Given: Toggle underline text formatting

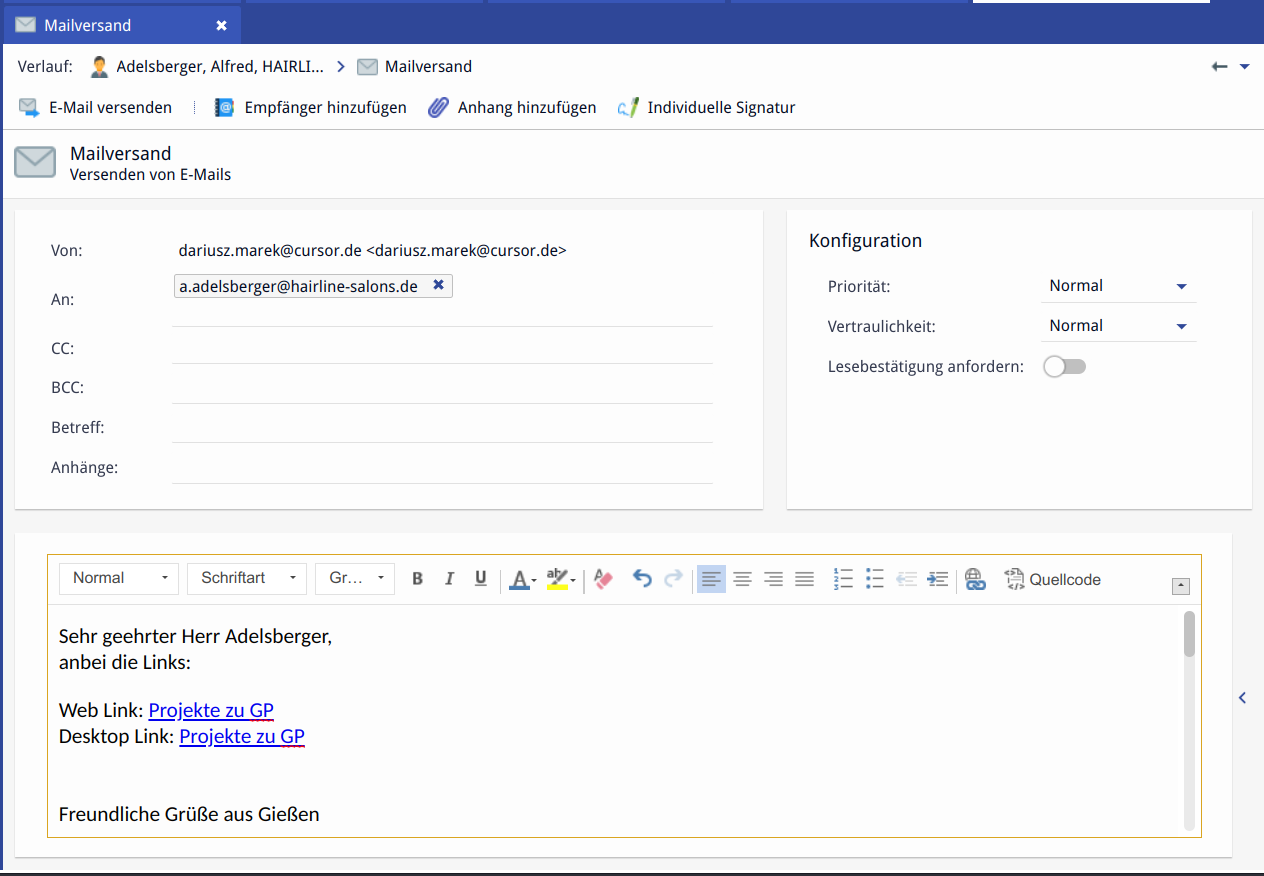Looking at the screenshot, I should point(480,579).
